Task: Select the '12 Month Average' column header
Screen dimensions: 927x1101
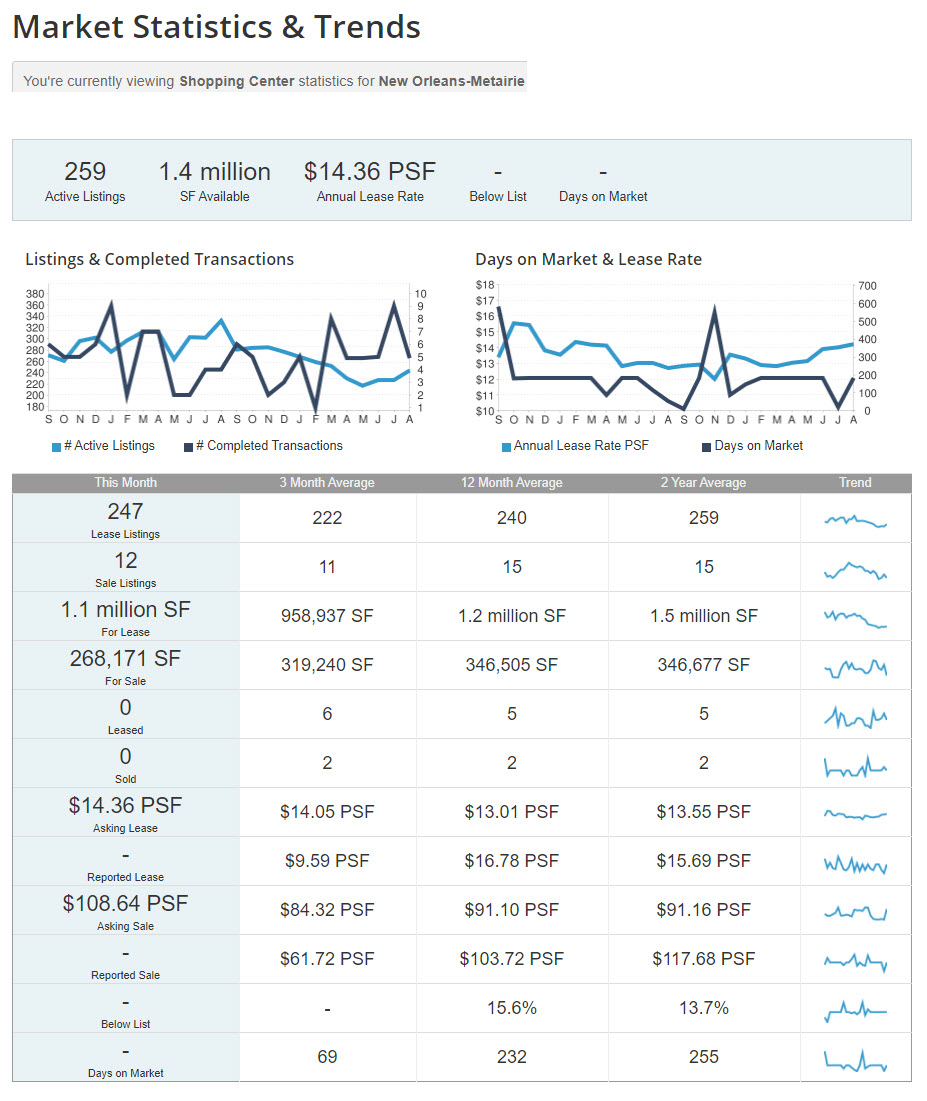Action: pos(512,482)
